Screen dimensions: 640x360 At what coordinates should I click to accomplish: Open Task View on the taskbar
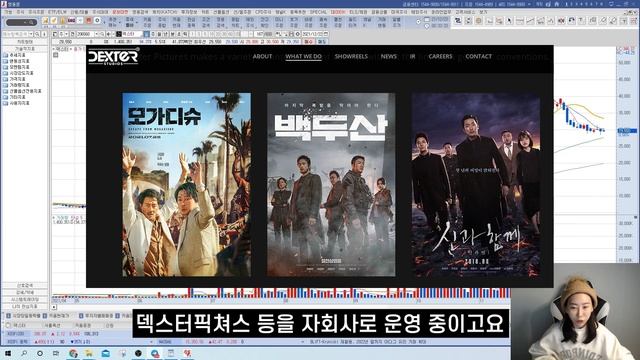pyautogui.click(x=56, y=353)
